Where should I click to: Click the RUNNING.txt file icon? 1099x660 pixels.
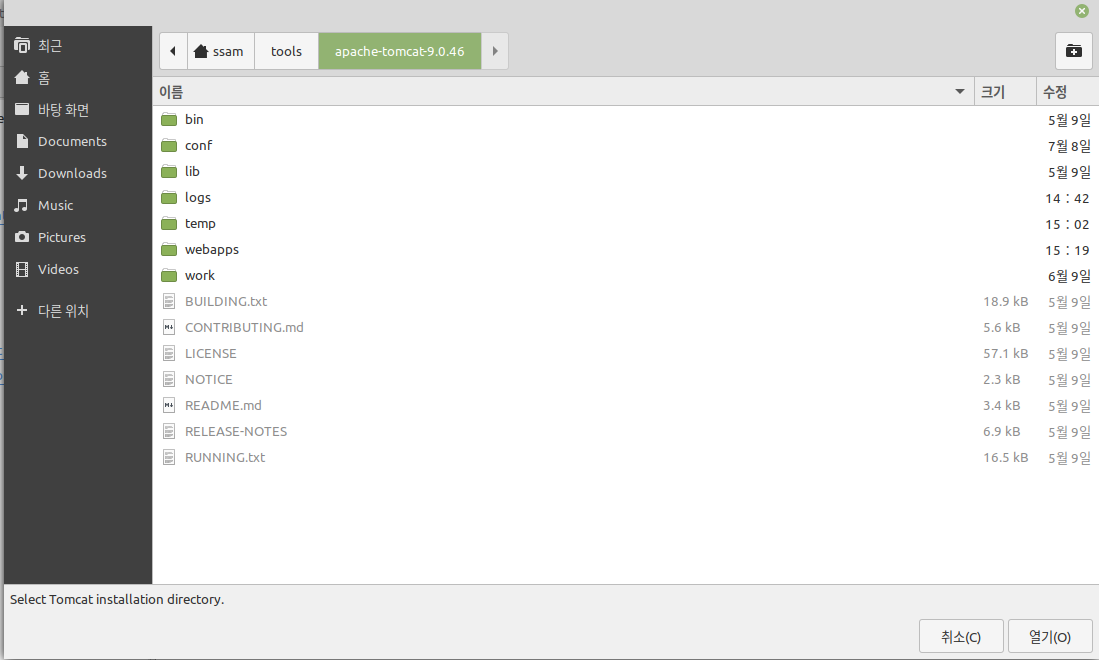[169, 458]
